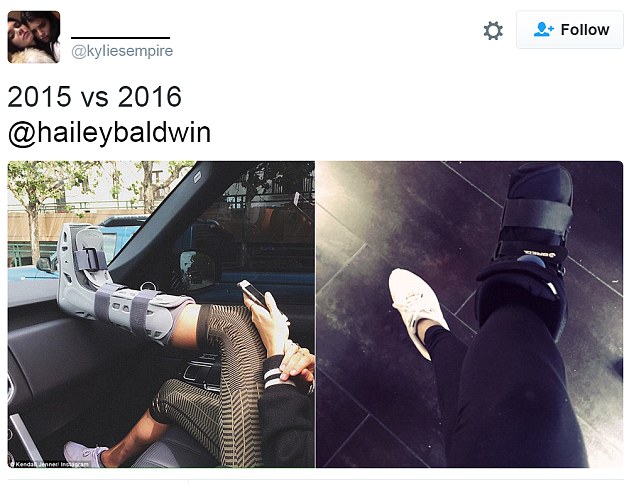Open the gear settings icon

(493, 31)
